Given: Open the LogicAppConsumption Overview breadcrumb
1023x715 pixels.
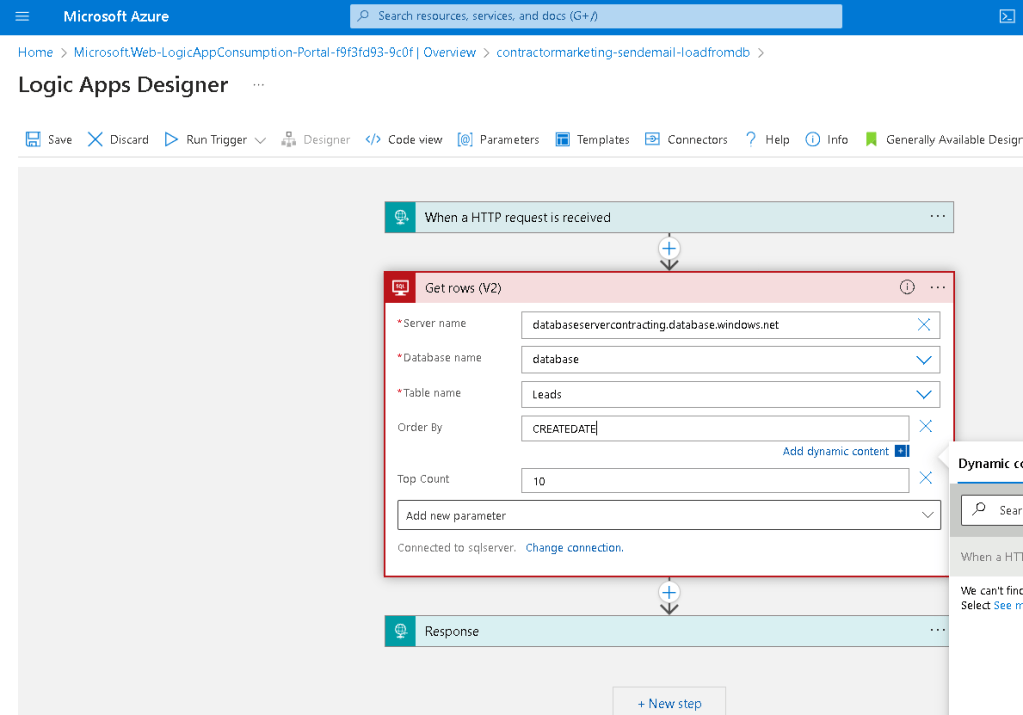Looking at the screenshot, I should [x=275, y=52].
